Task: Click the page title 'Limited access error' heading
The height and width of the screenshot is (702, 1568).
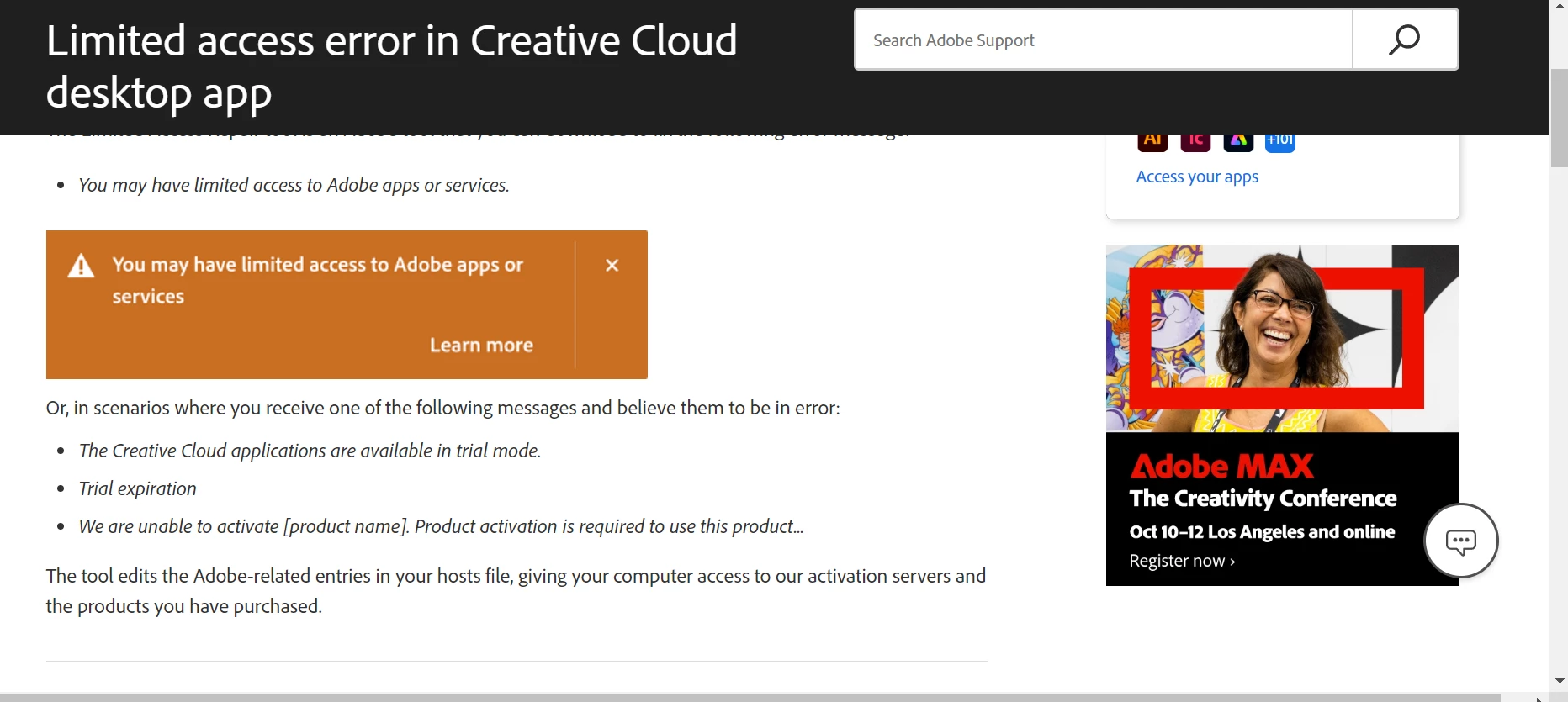Action: pos(391,66)
